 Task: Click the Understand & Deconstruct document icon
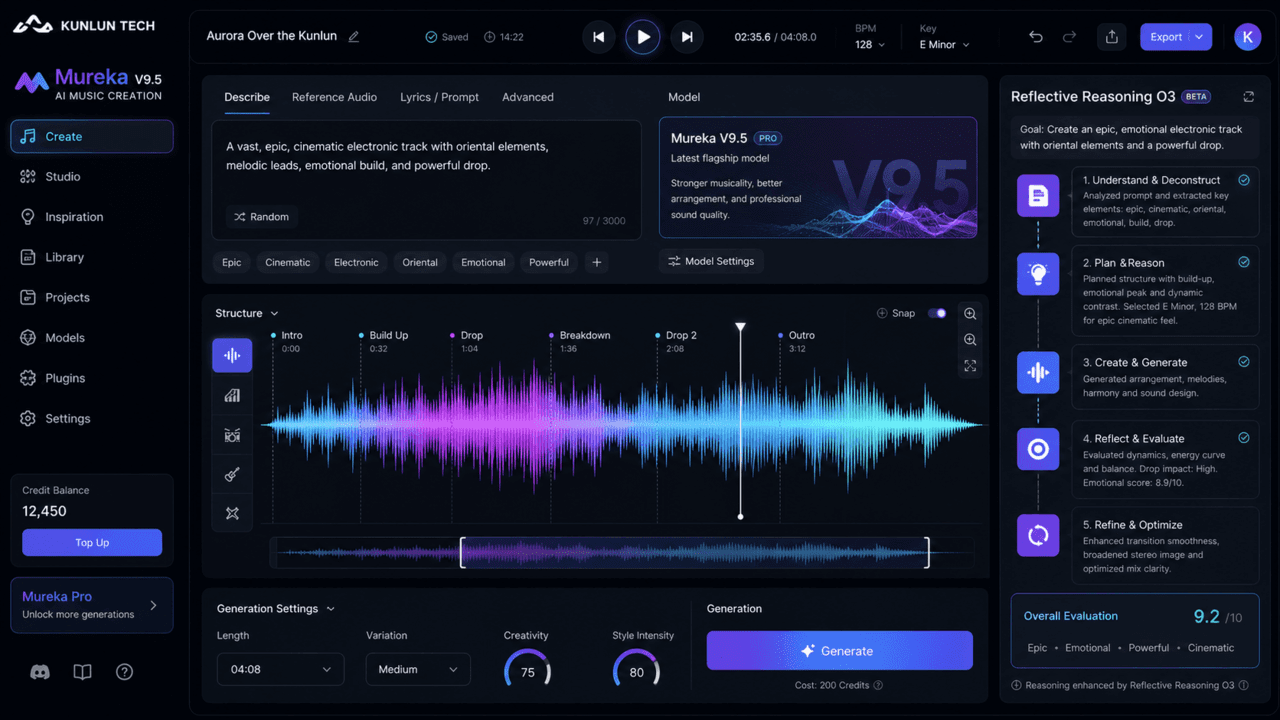(1038, 196)
